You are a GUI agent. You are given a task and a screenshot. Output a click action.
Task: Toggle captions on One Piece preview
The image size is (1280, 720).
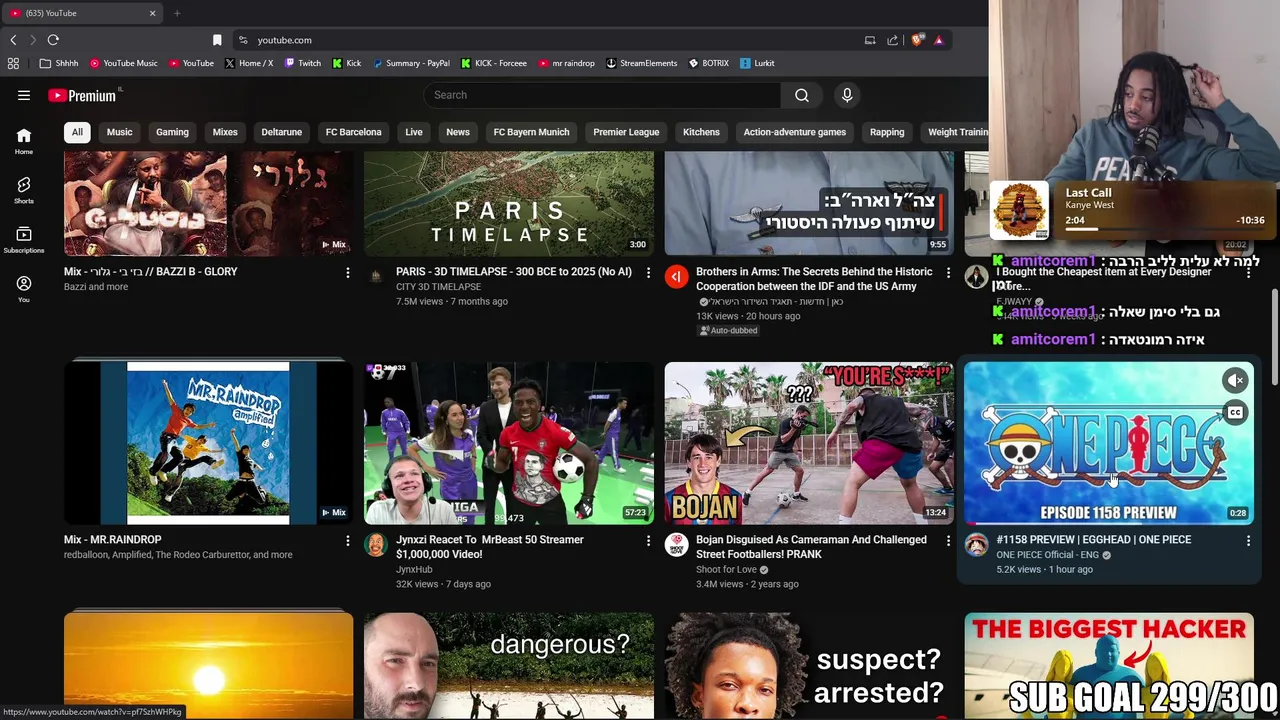[1236, 413]
